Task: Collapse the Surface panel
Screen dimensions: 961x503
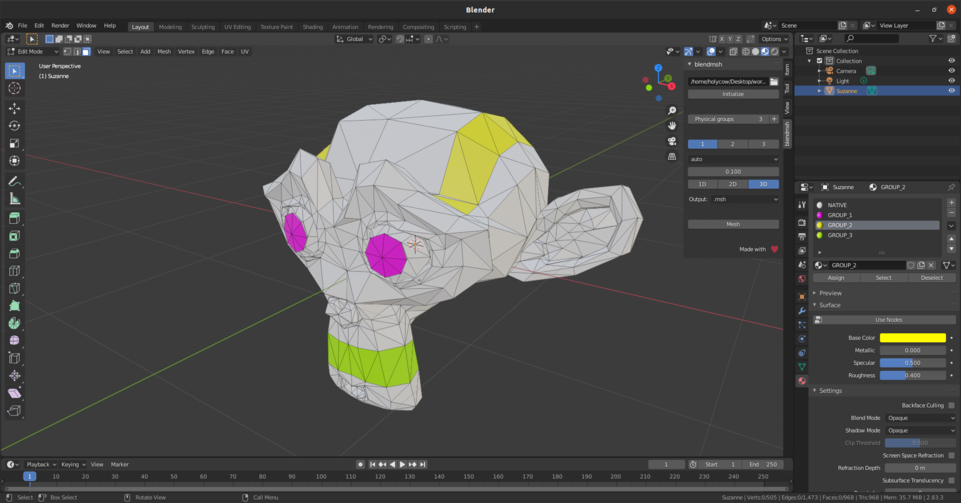Action: (x=829, y=305)
